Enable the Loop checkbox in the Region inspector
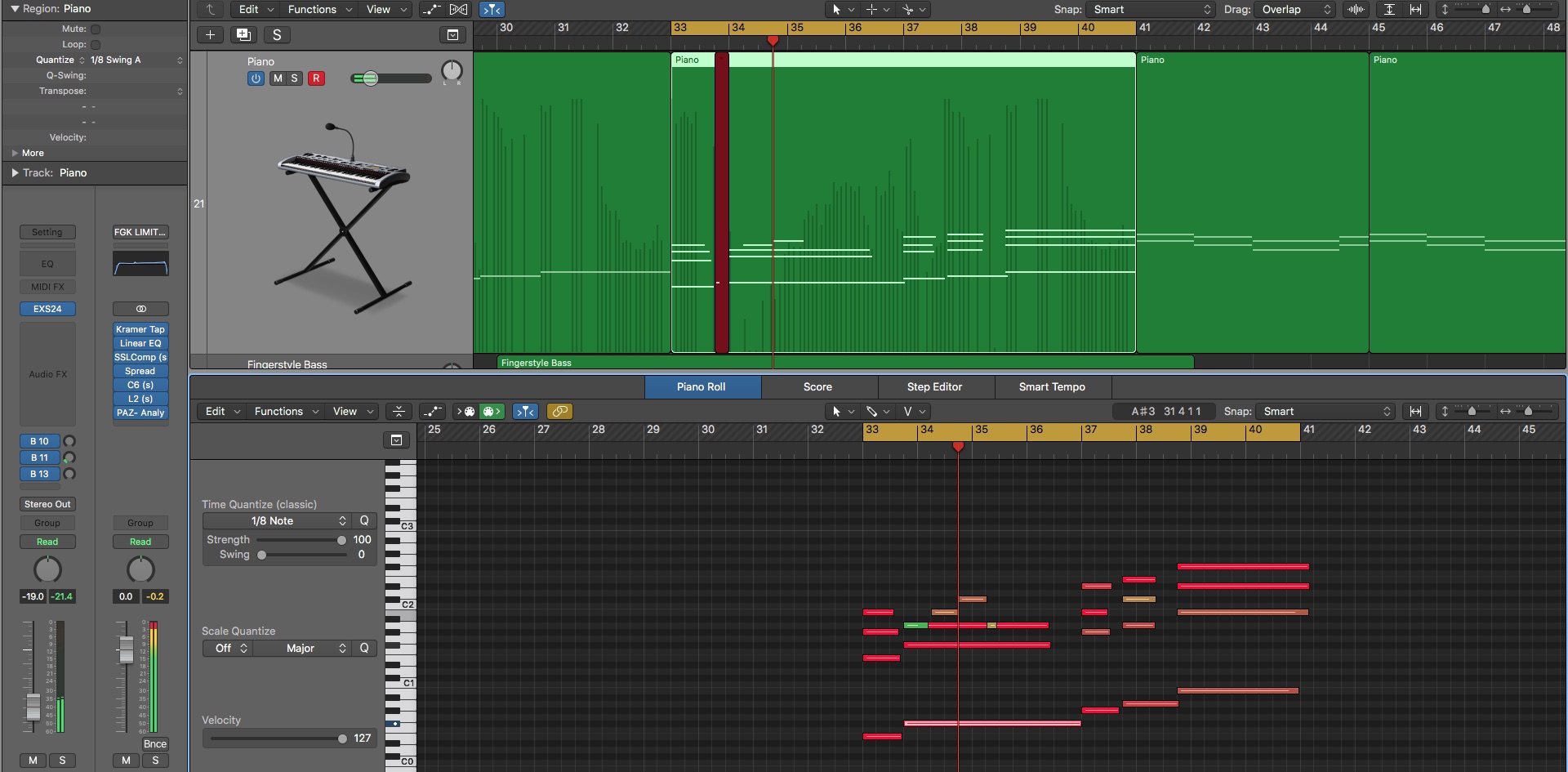 pyautogui.click(x=96, y=44)
